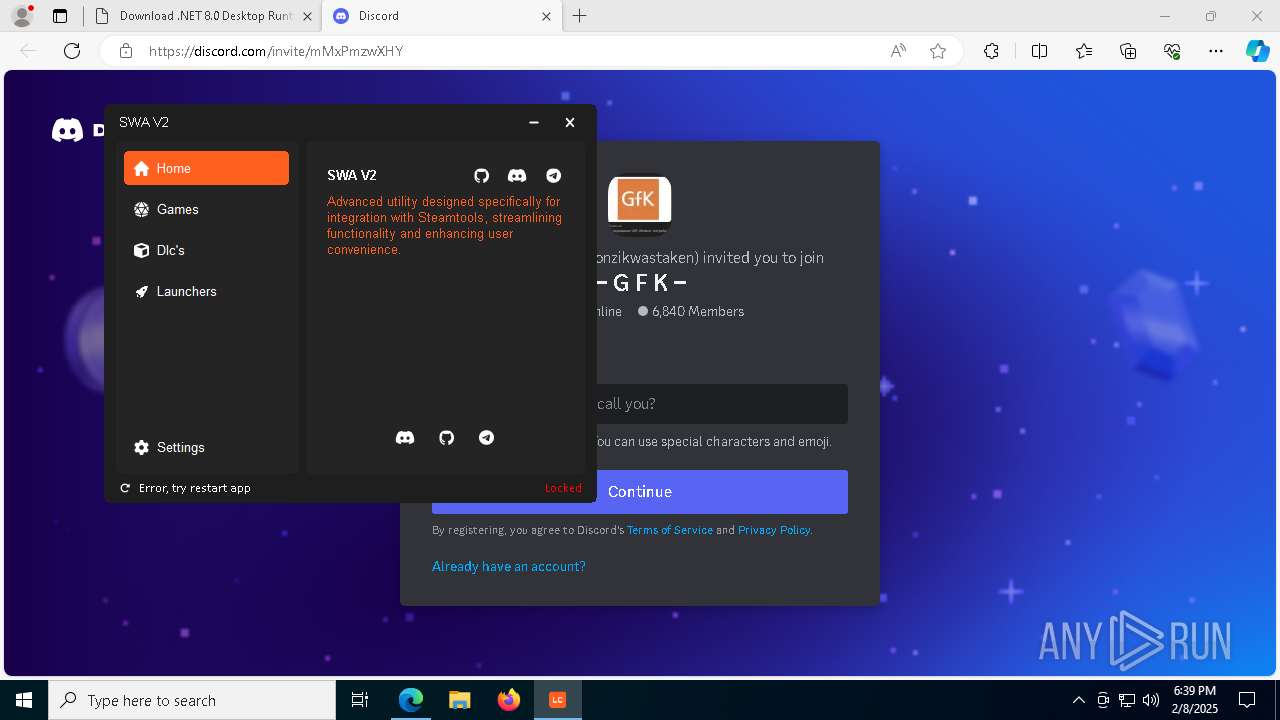Open the notification center icon

click(1247, 700)
